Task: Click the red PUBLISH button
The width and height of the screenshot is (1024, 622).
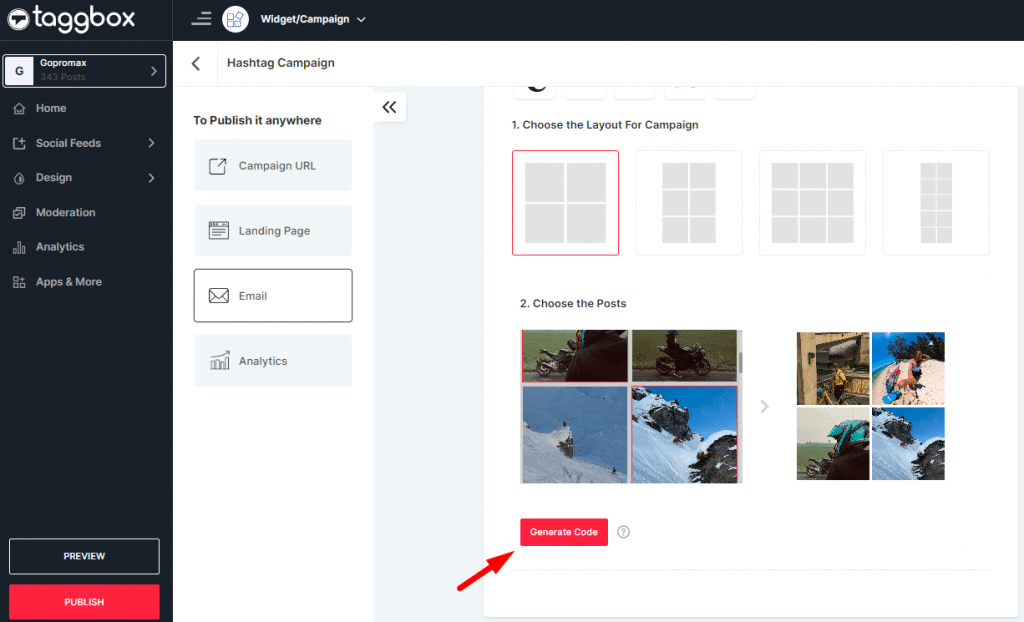Action: point(84,602)
